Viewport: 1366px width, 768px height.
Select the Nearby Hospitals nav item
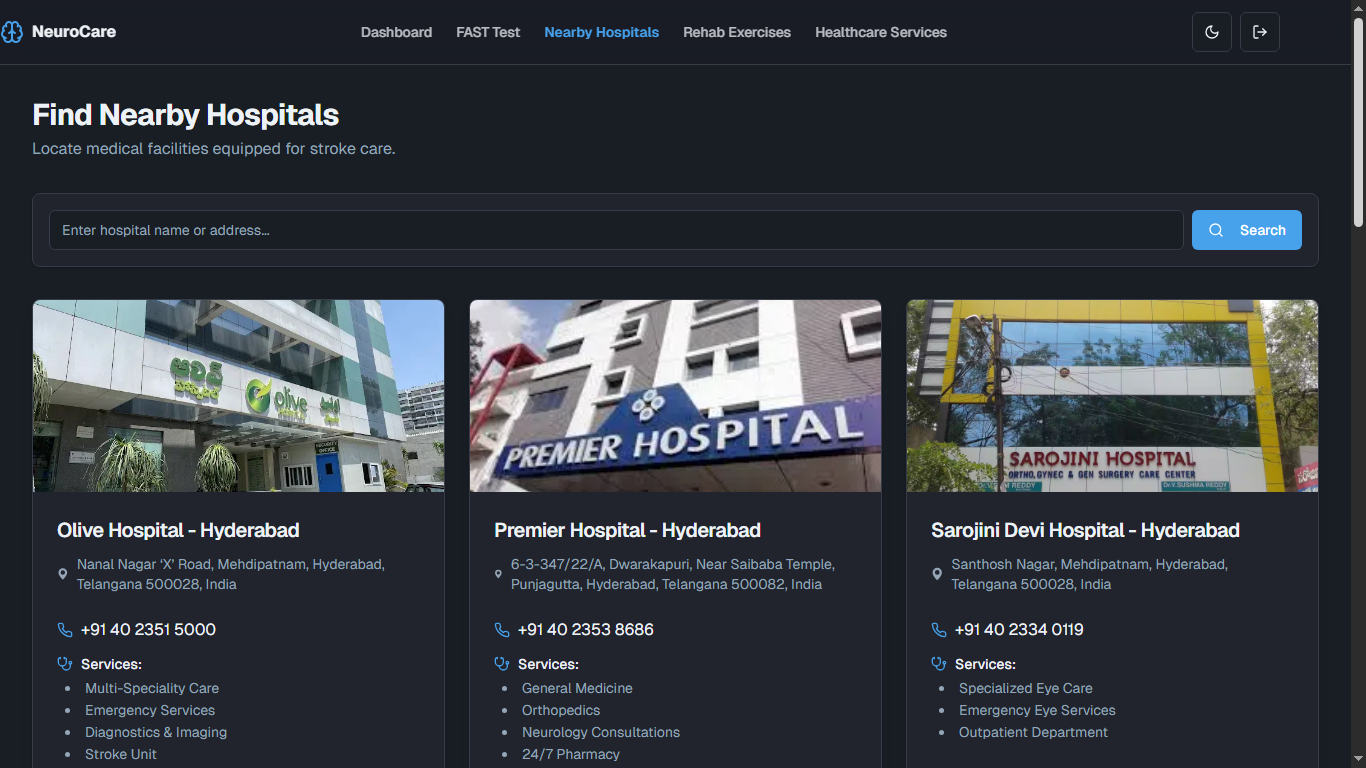[x=601, y=32]
